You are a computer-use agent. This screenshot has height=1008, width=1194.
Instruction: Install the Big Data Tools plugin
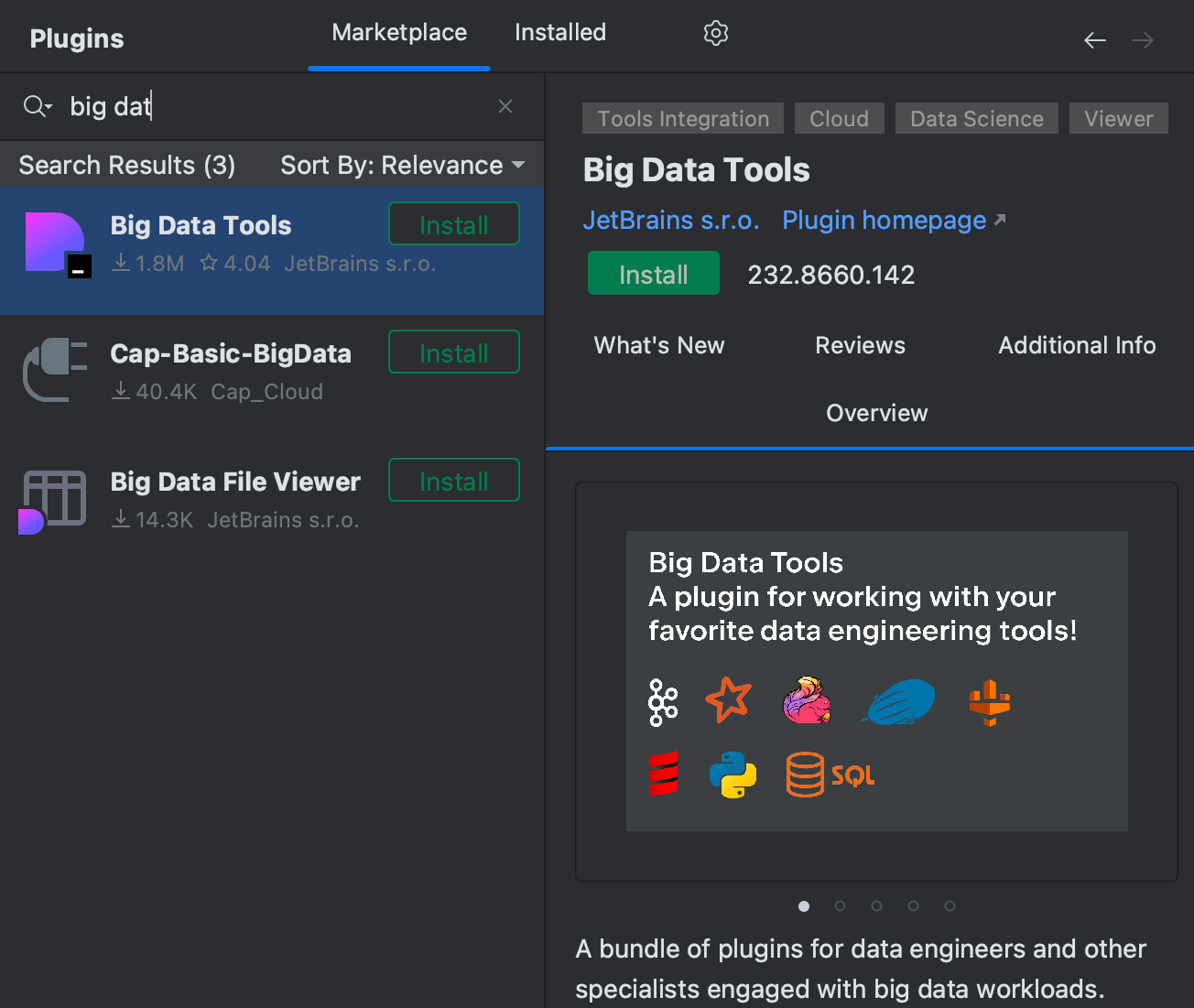(x=653, y=273)
